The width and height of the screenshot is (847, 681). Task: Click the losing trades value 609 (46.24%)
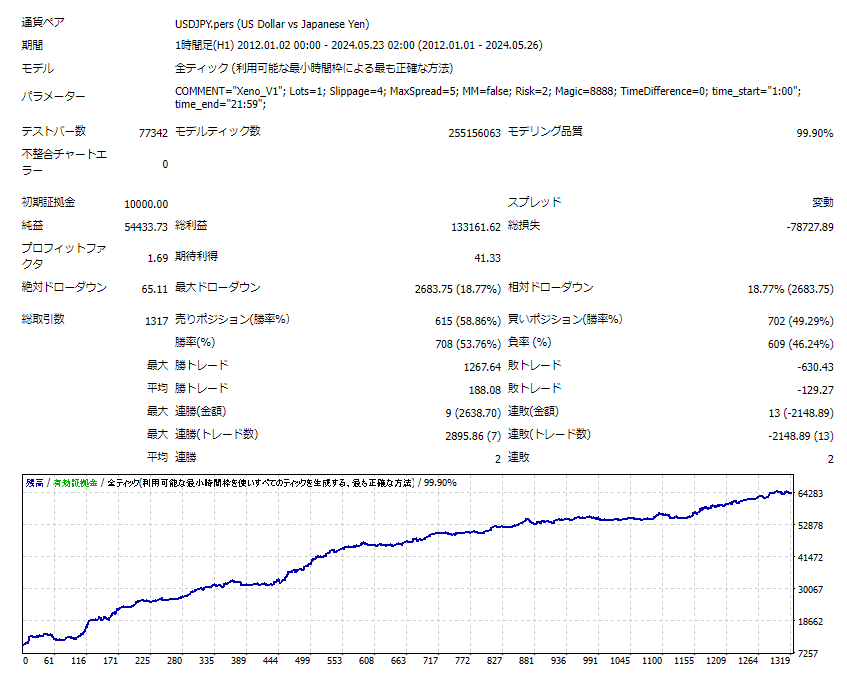pyautogui.click(x=801, y=344)
